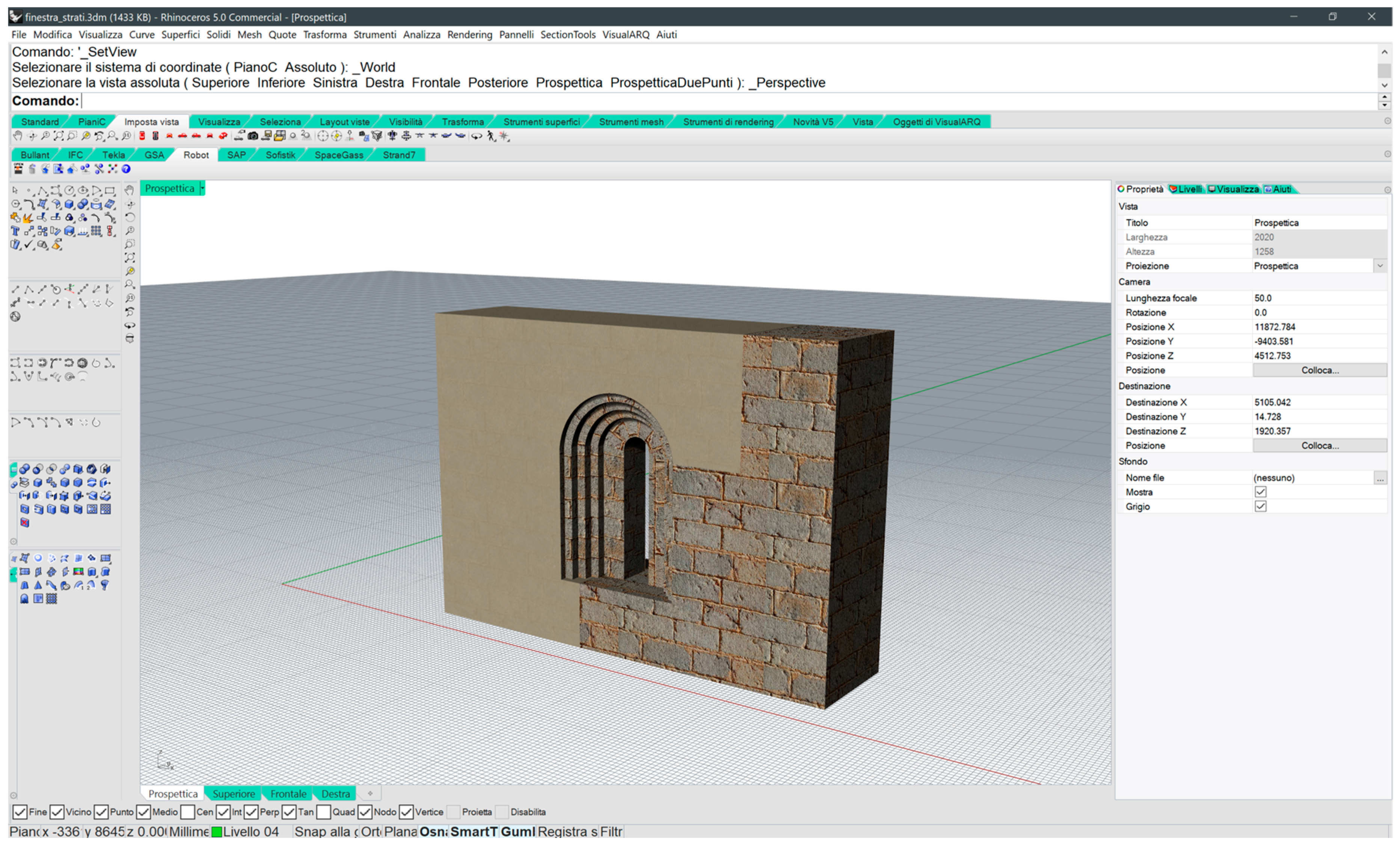Image resolution: width=1400 pixels, height=847 pixels.
Task: Click the Livello 04 green color swatch
Action: point(216,832)
